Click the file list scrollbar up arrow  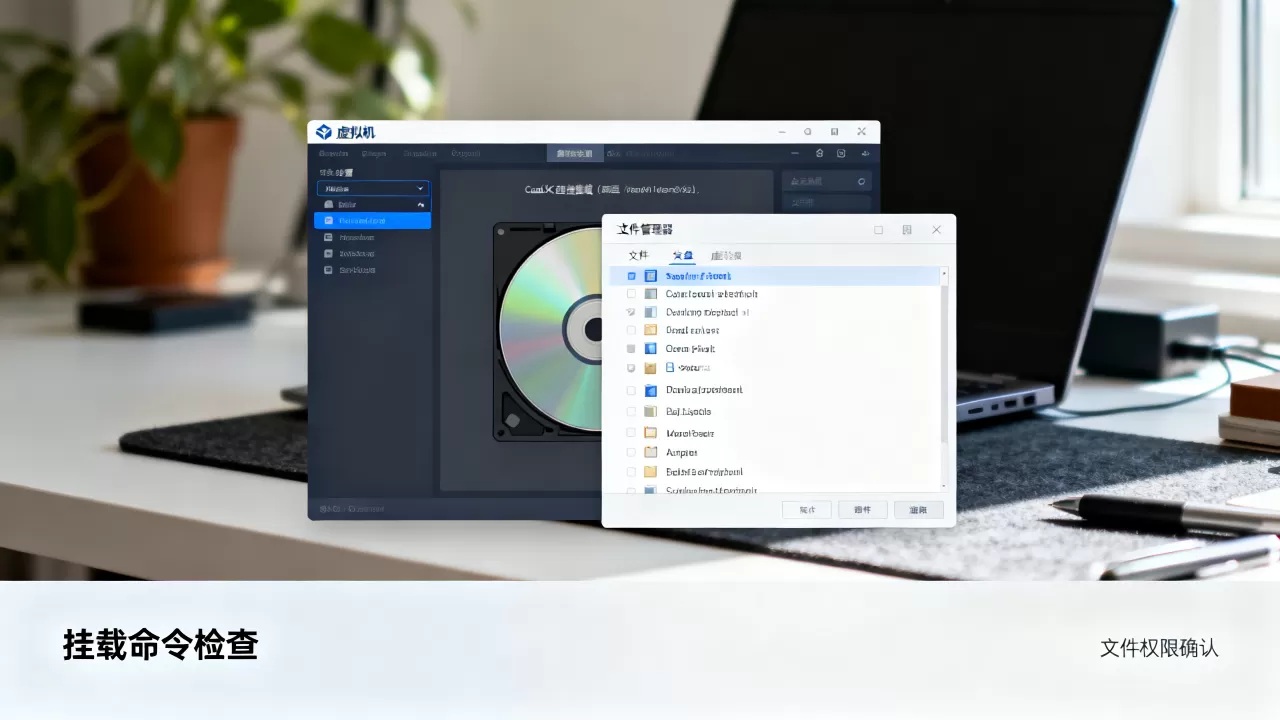point(944,273)
